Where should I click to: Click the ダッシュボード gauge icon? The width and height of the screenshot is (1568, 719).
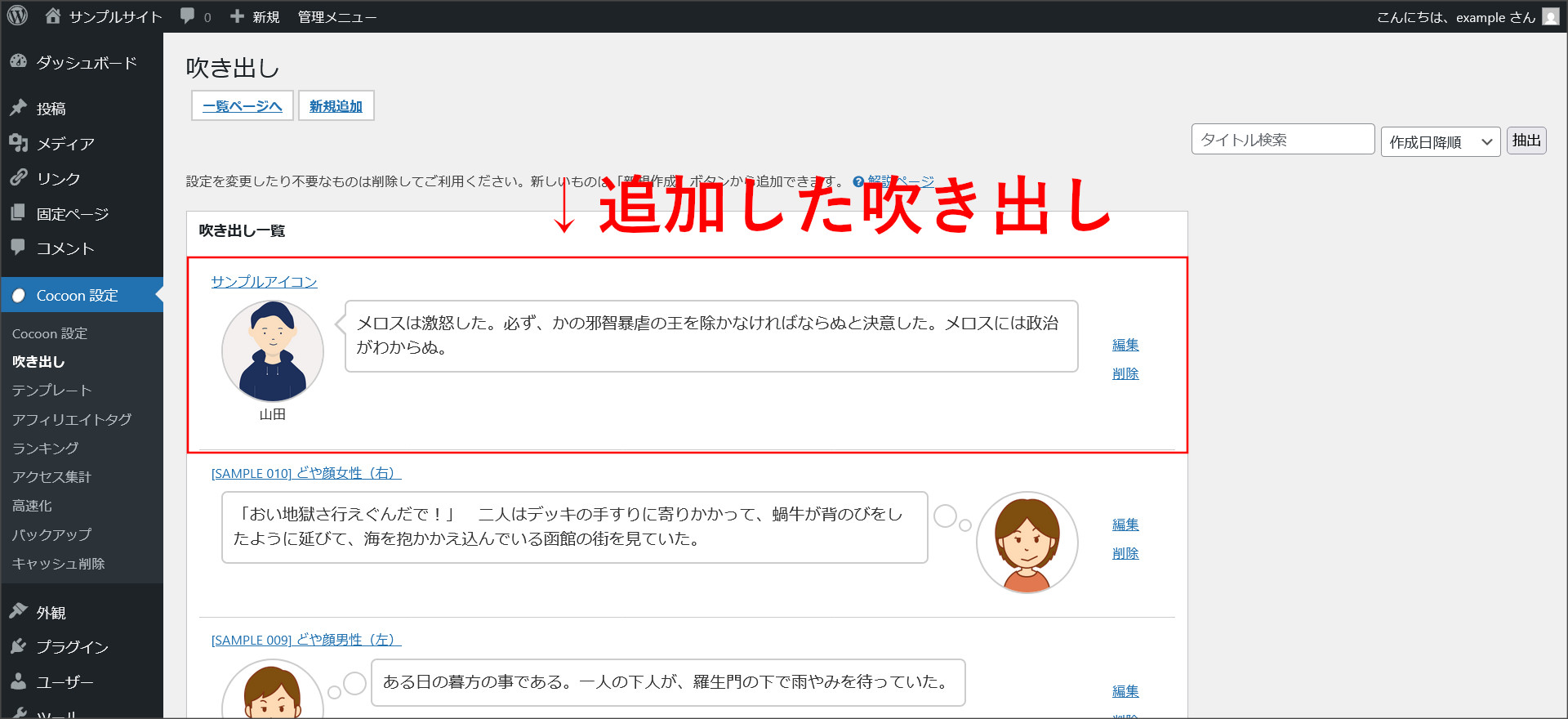tap(18, 62)
